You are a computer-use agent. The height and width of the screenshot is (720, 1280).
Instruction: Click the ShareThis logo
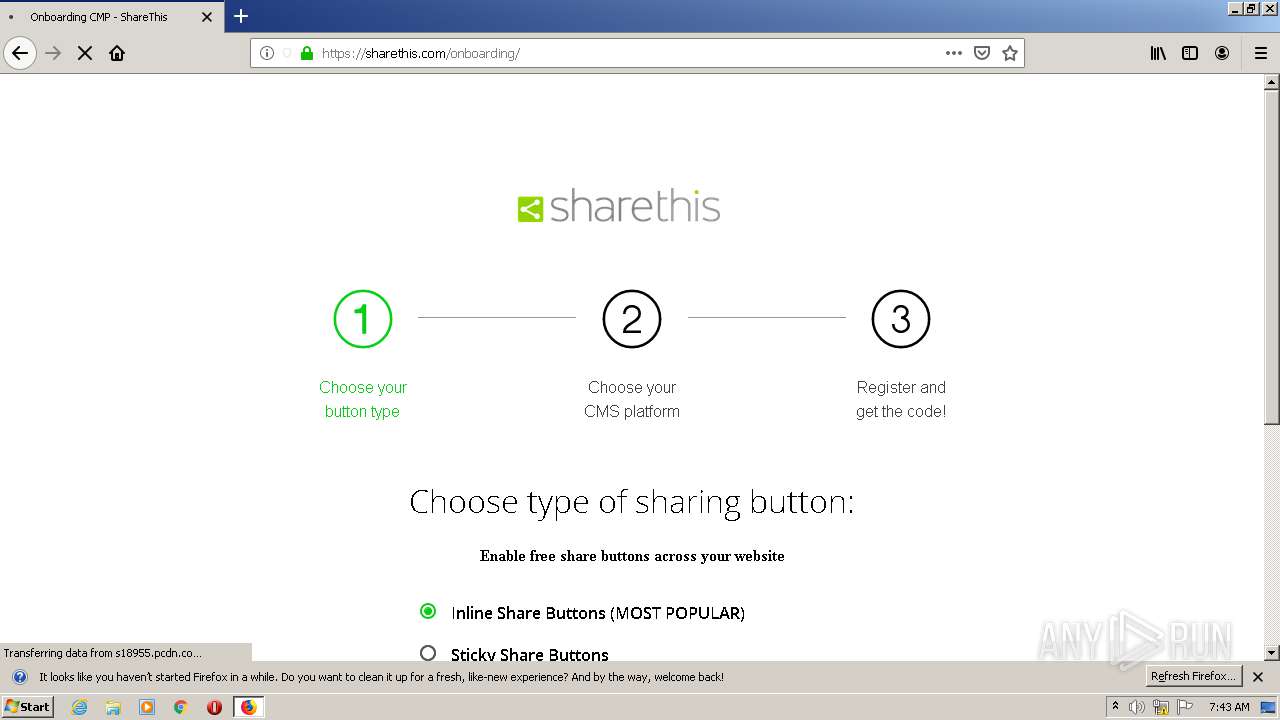point(619,207)
